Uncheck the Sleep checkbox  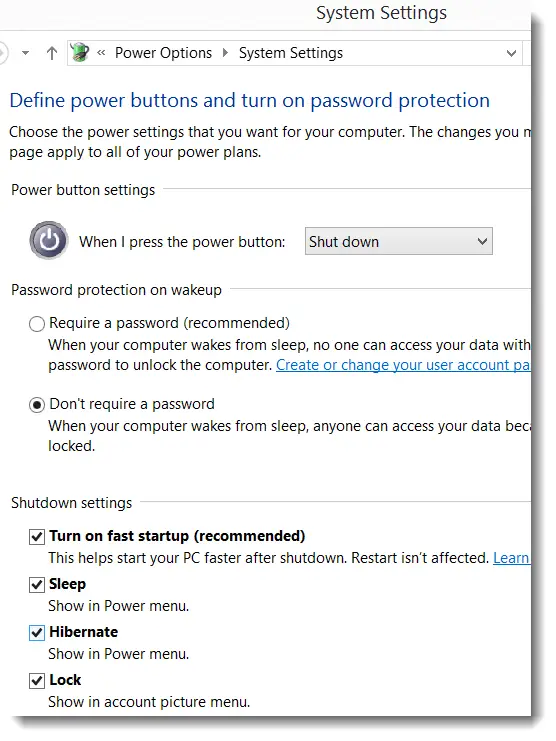[x=37, y=585]
